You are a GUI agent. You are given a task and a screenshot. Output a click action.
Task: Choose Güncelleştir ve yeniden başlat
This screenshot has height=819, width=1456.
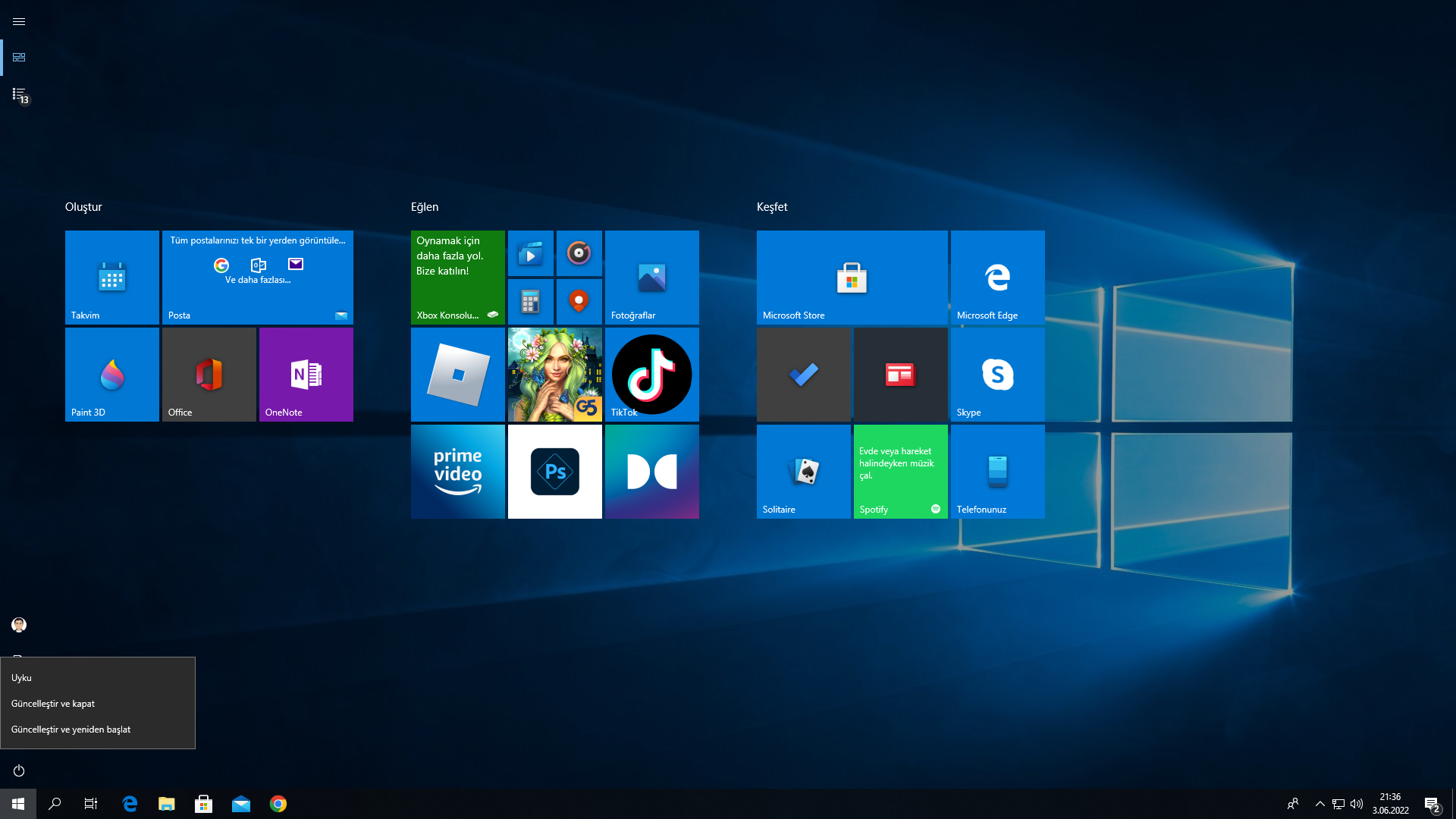pyautogui.click(x=71, y=730)
